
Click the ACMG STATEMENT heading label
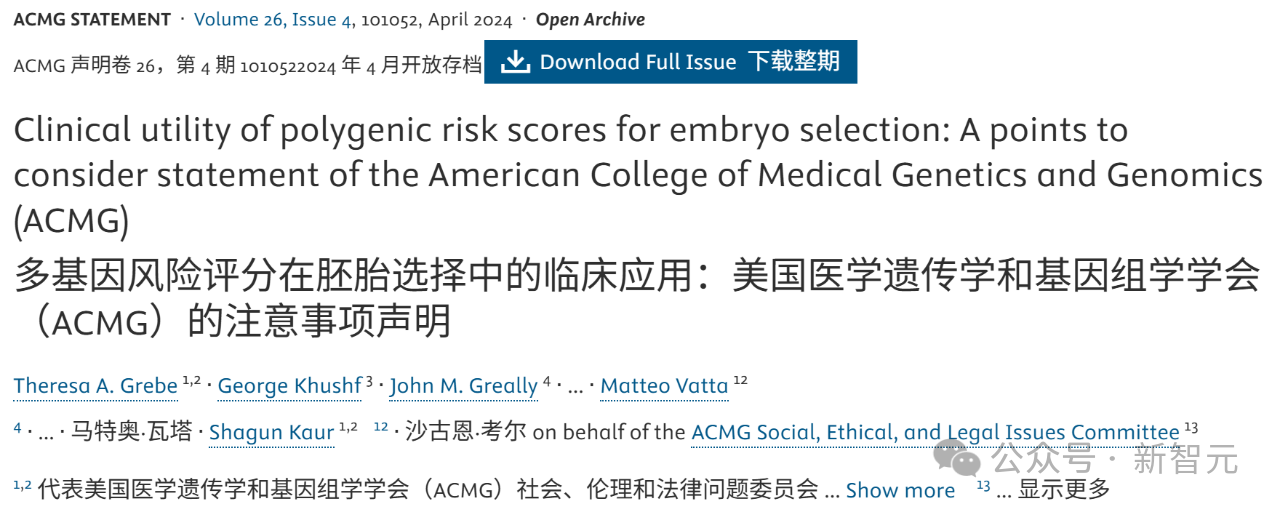coord(92,19)
